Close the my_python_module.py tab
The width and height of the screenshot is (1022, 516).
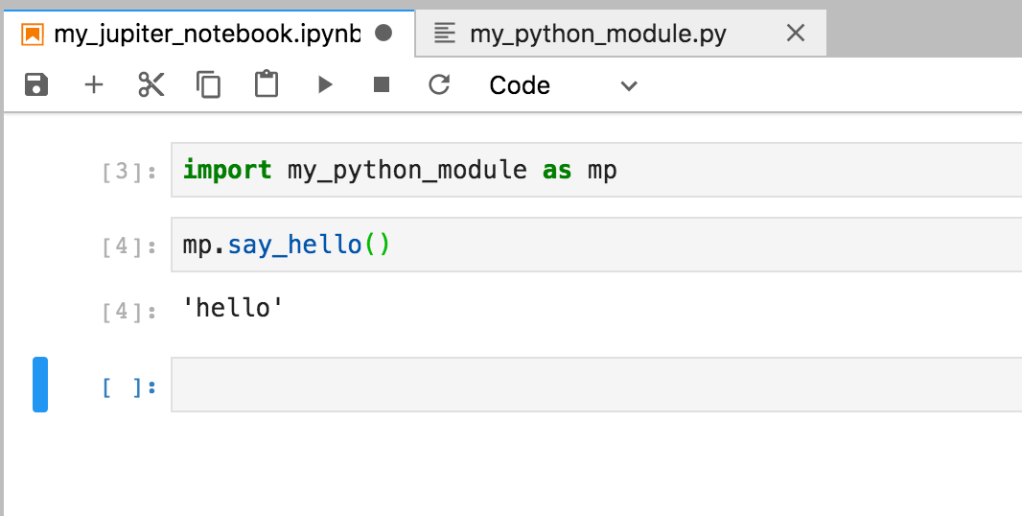[795, 33]
